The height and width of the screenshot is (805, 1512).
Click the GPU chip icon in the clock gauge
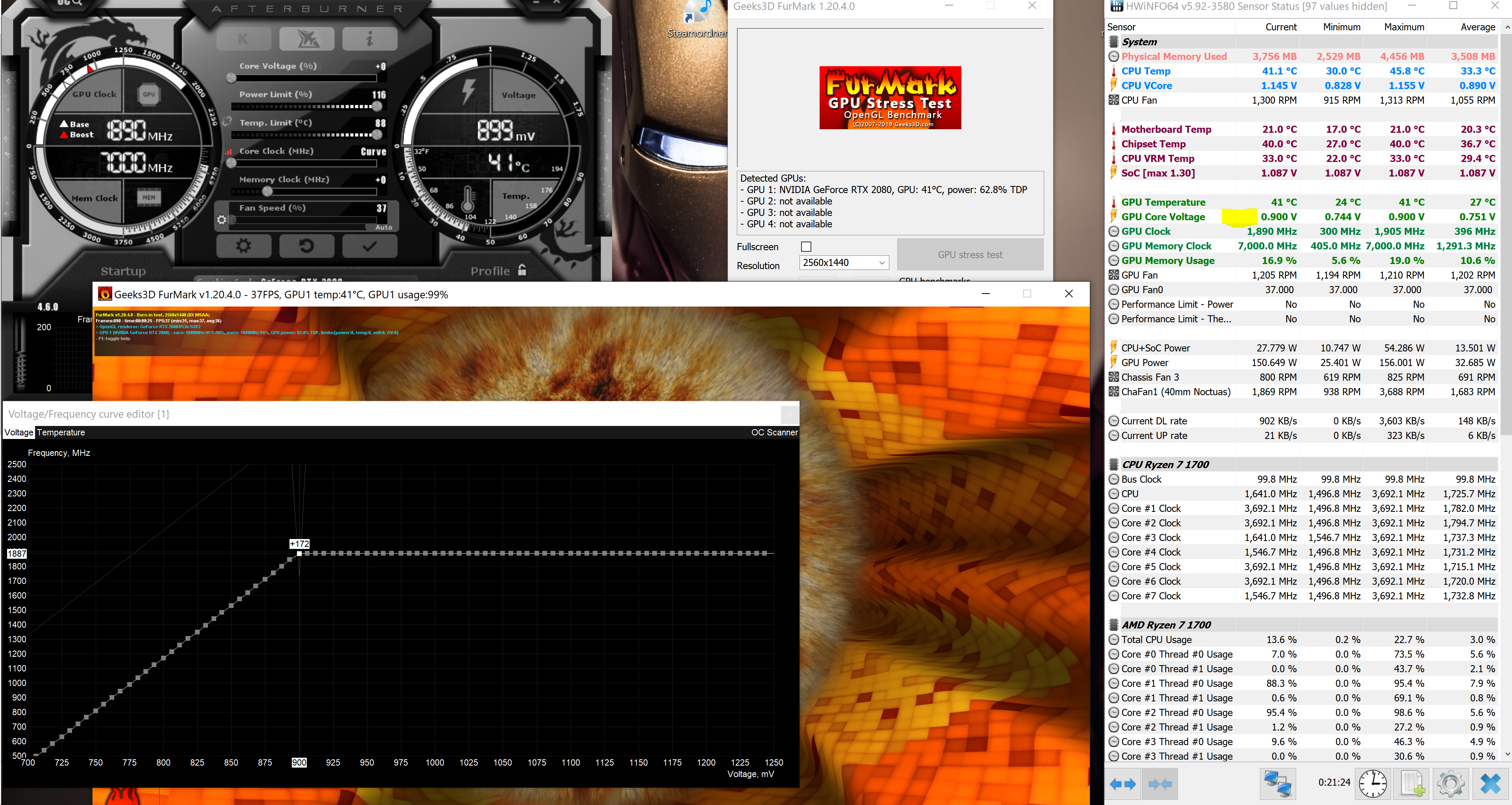click(149, 94)
